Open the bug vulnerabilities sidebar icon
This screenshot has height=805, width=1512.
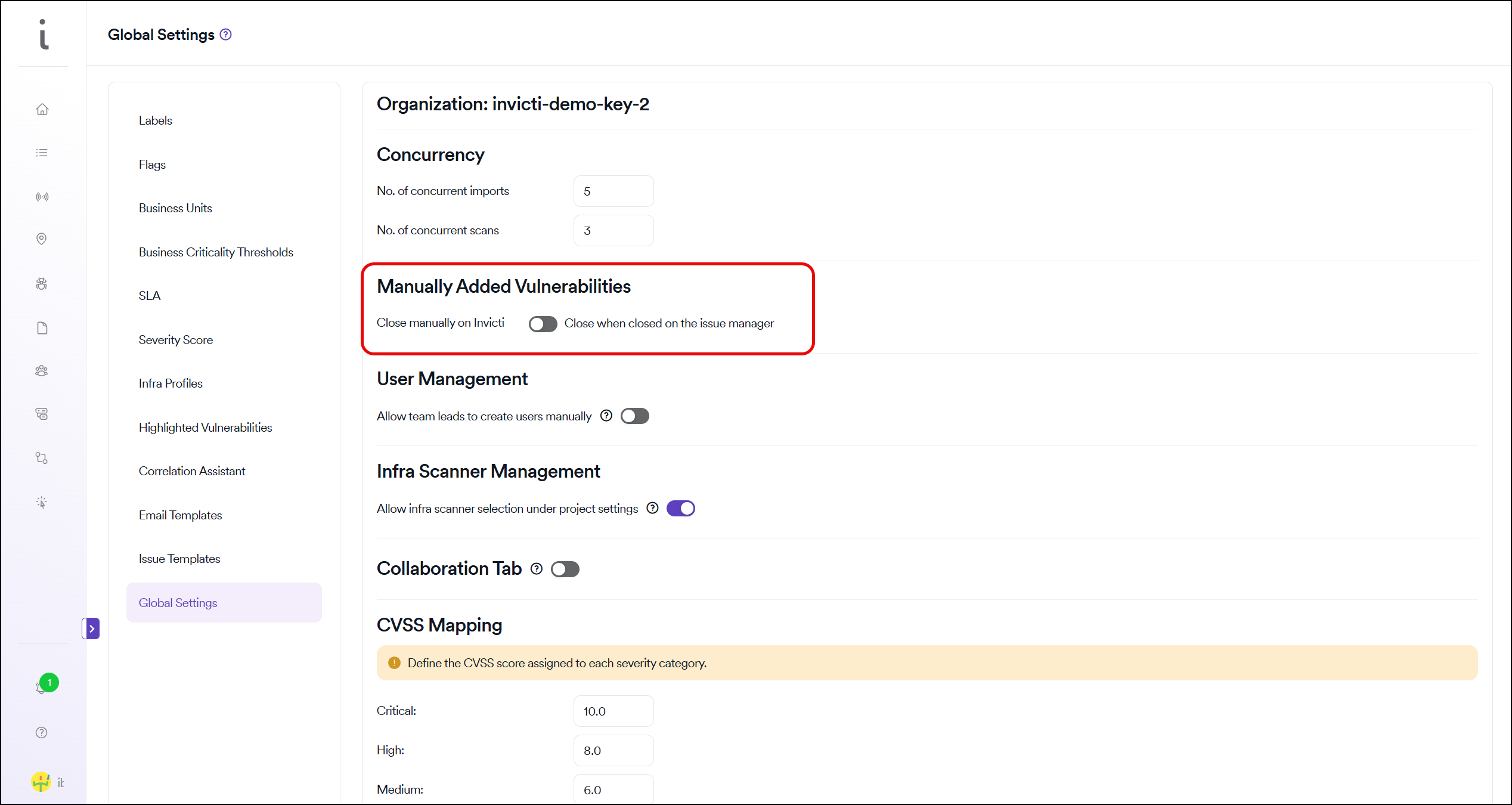(x=42, y=284)
